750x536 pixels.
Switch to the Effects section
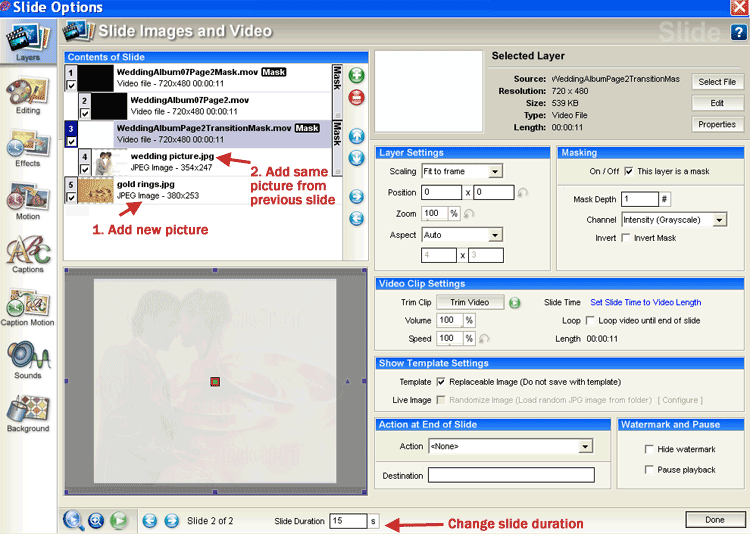click(28, 149)
